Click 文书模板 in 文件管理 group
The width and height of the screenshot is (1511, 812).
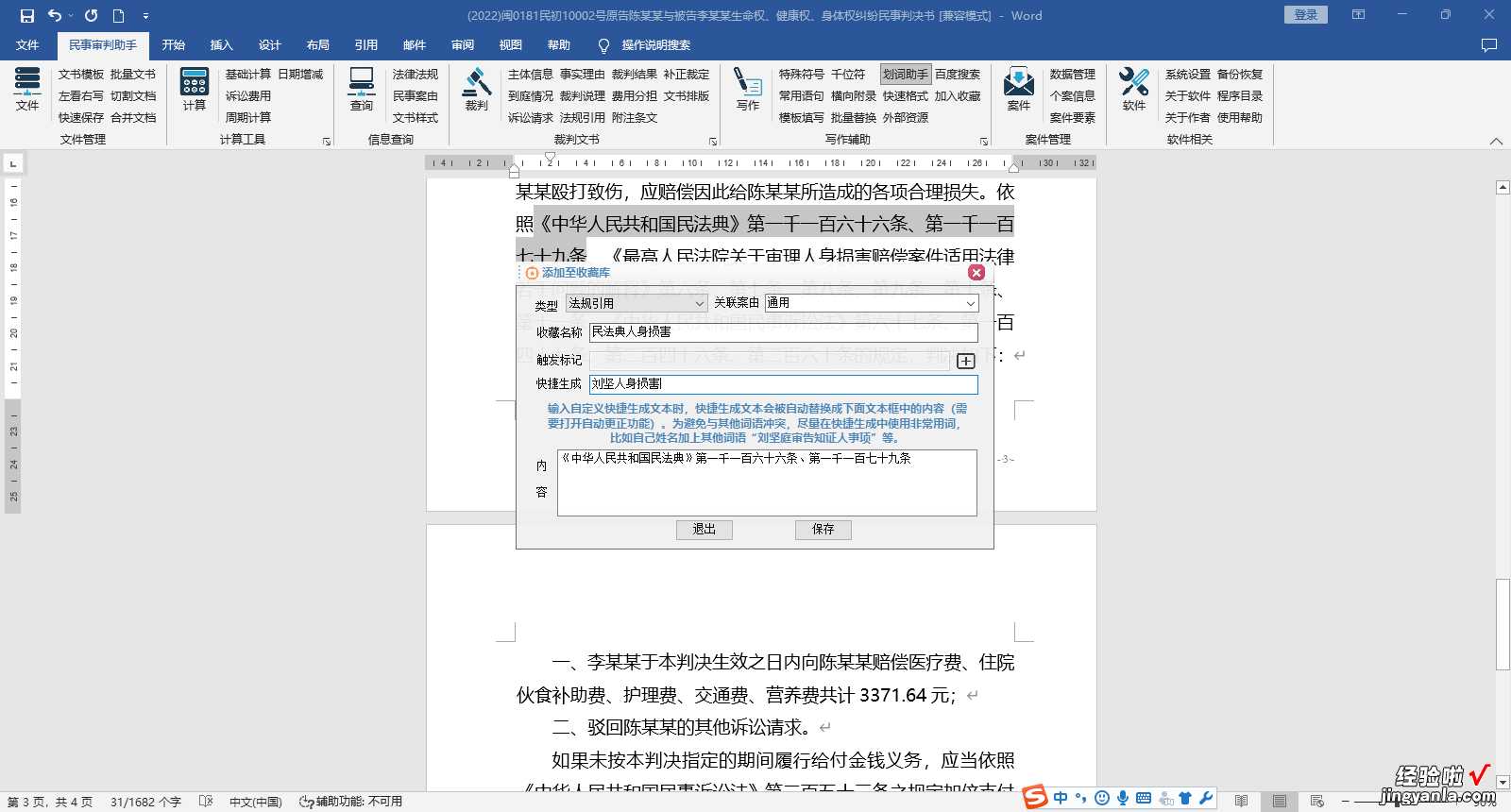81,74
